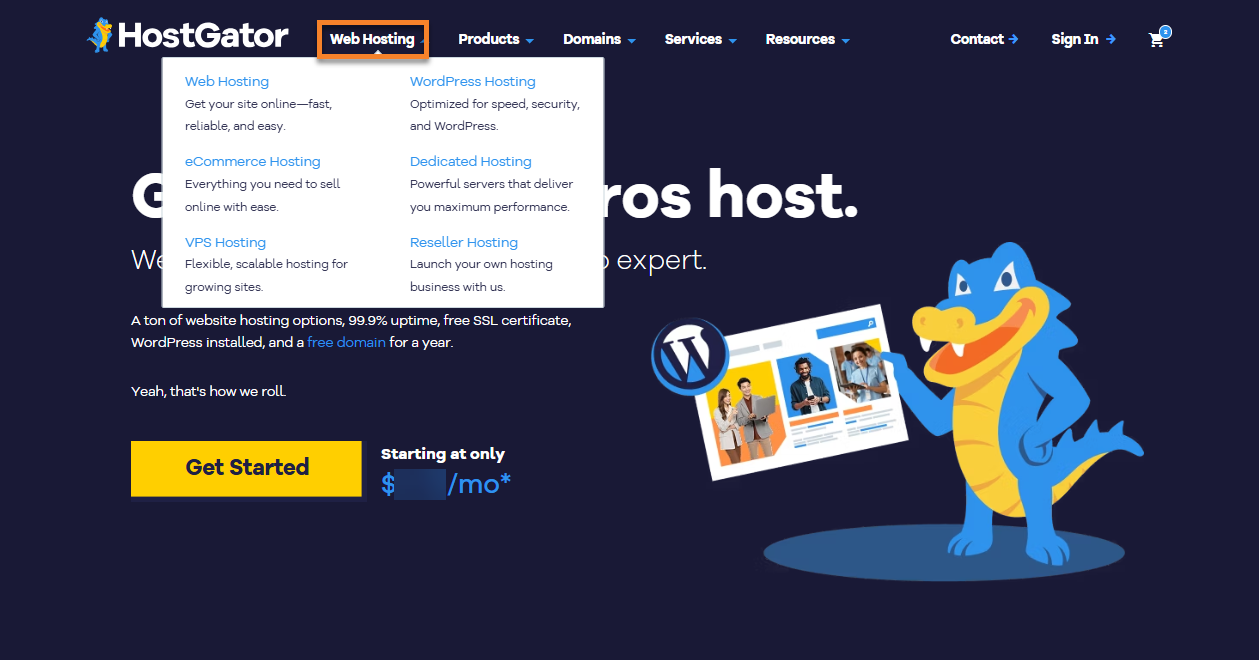
Task: Click the HostGator logo
Action: 188,37
